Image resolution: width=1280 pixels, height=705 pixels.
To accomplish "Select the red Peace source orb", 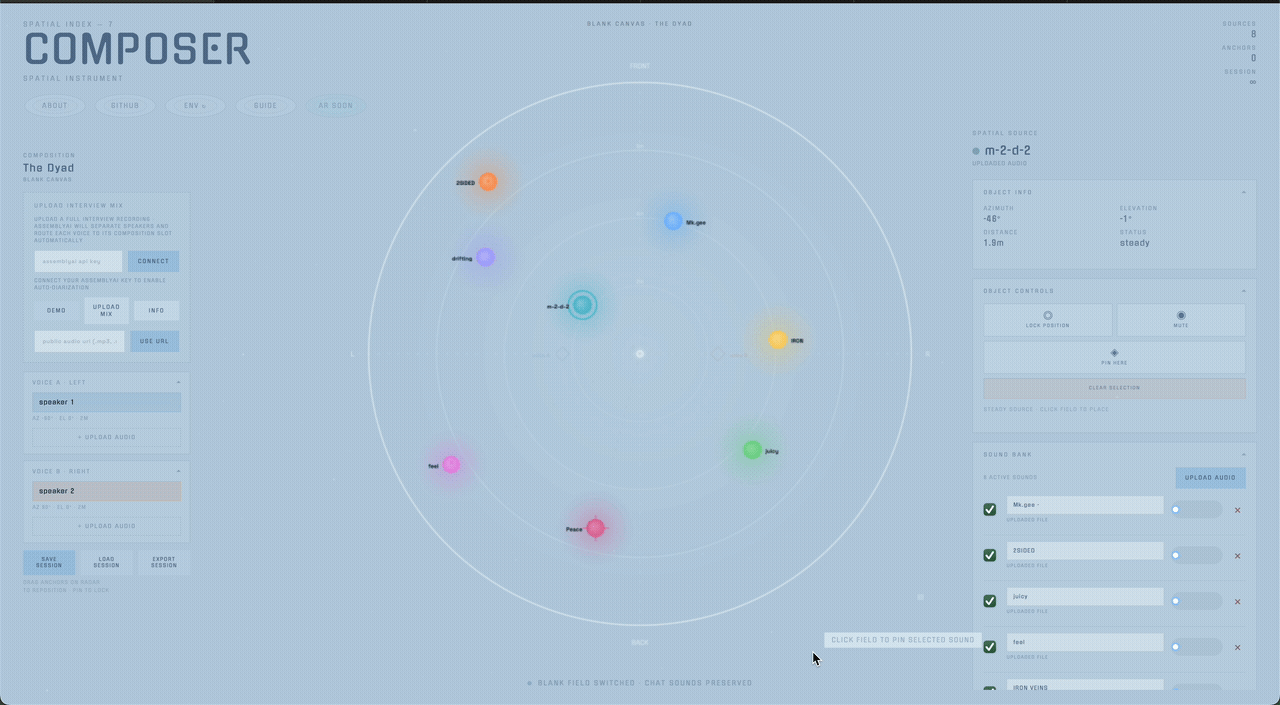I will 595,527.
